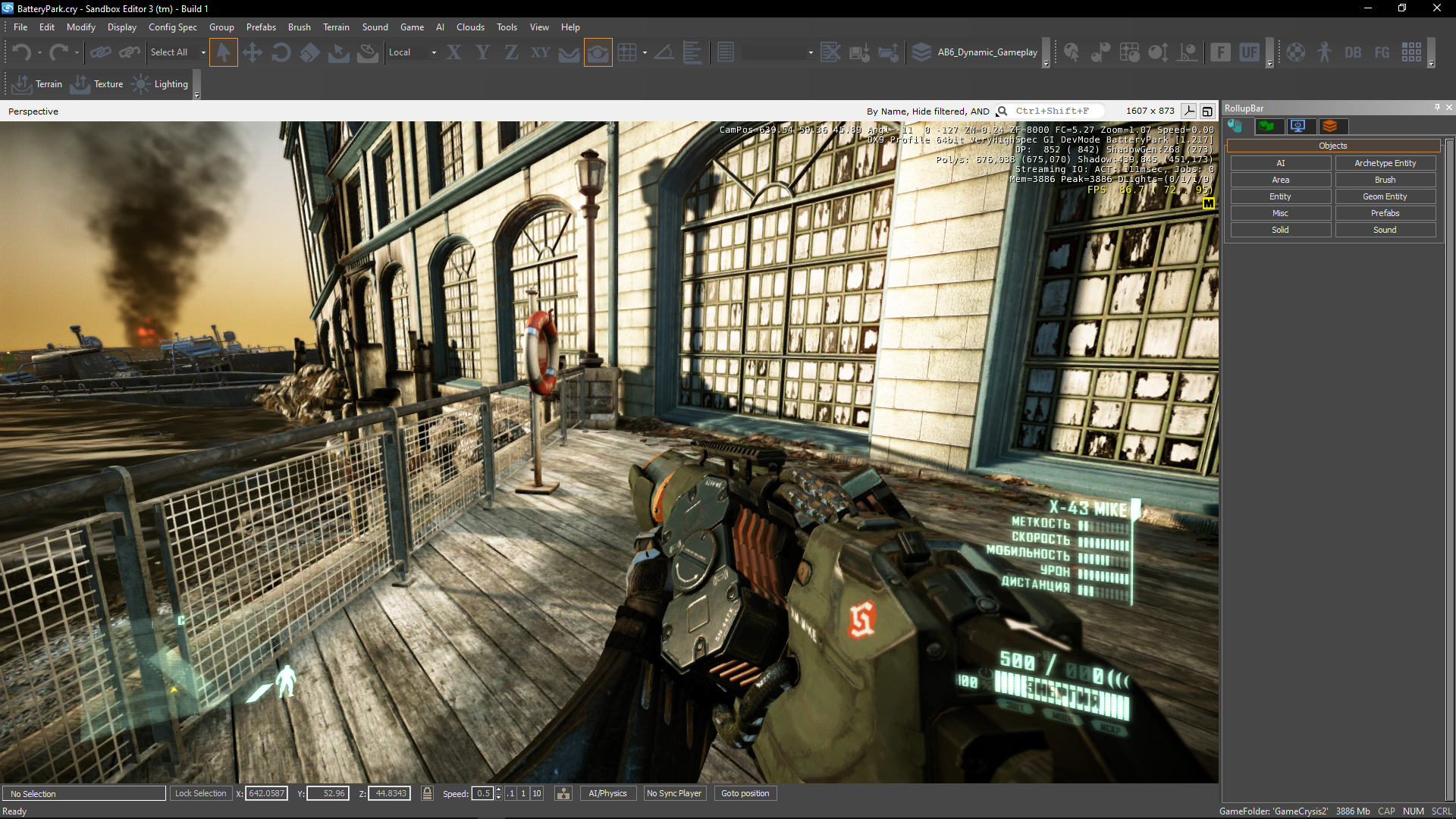The image size is (1456, 819).
Task: Select the Rotate object tool
Action: [x=281, y=52]
